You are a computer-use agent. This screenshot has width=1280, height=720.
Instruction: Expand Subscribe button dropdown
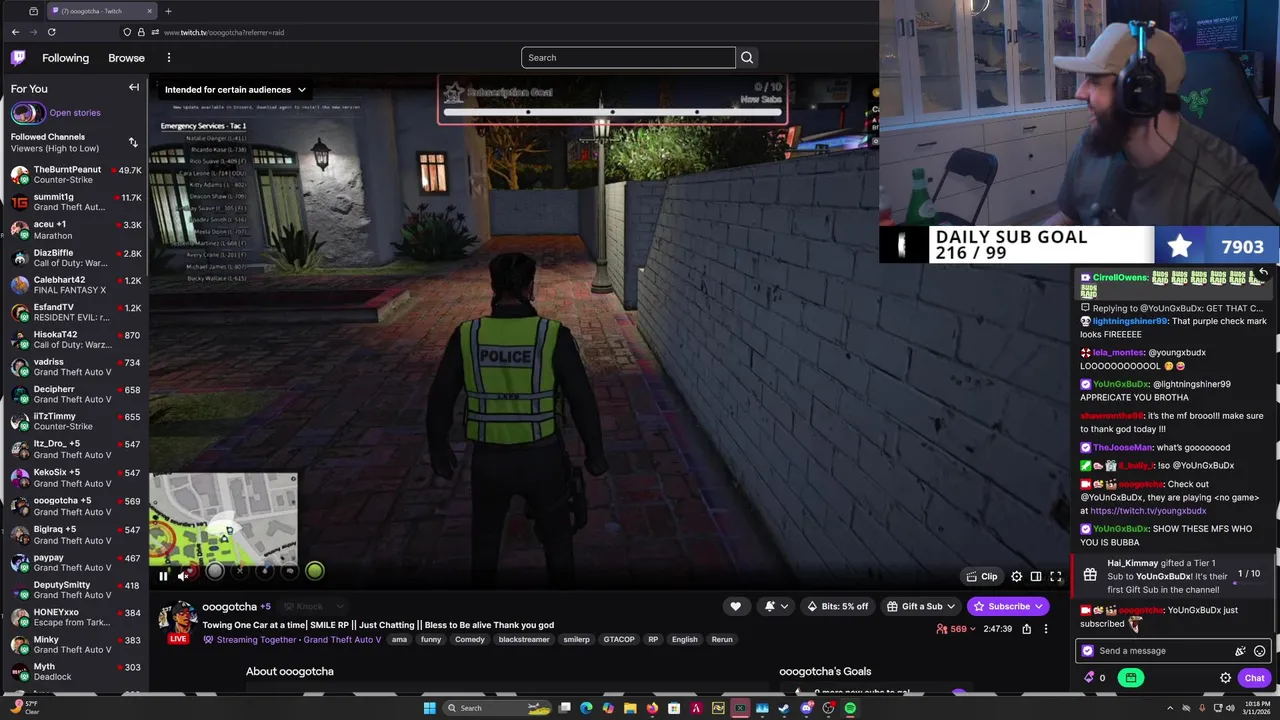1039,606
